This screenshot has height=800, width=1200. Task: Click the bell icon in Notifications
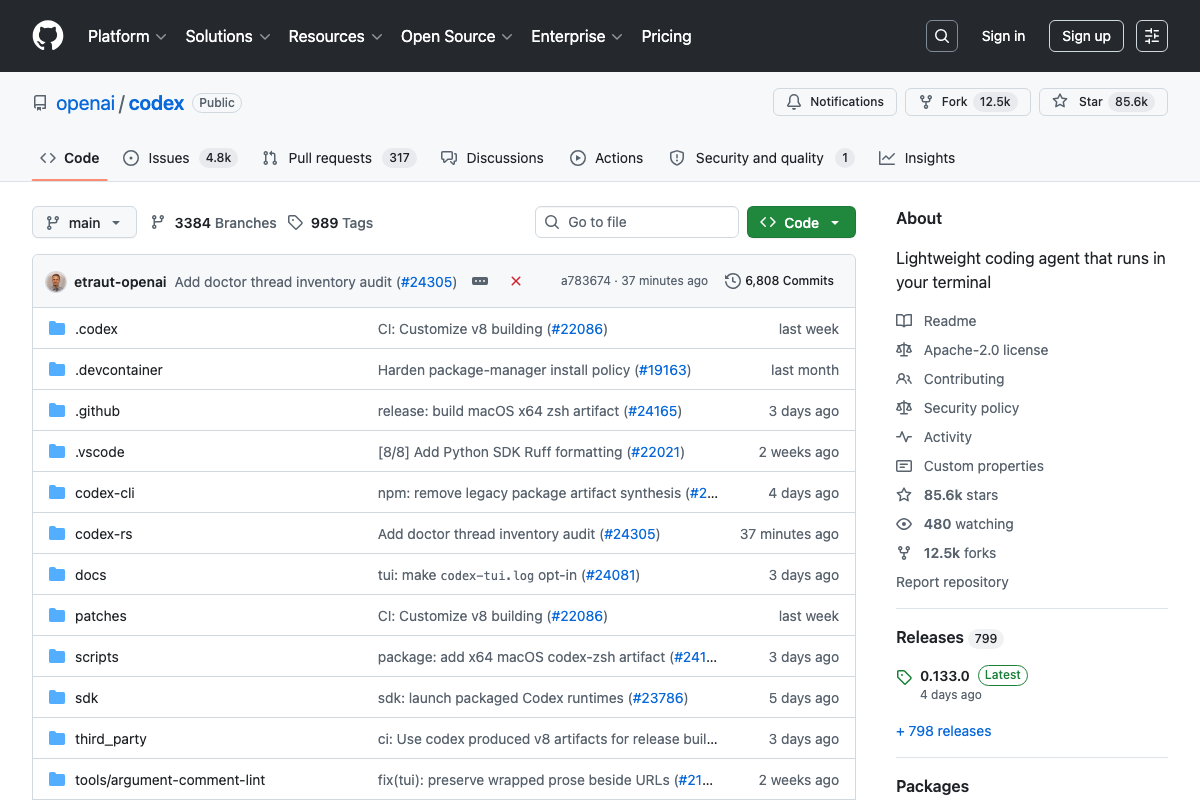pyautogui.click(x=794, y=102)
